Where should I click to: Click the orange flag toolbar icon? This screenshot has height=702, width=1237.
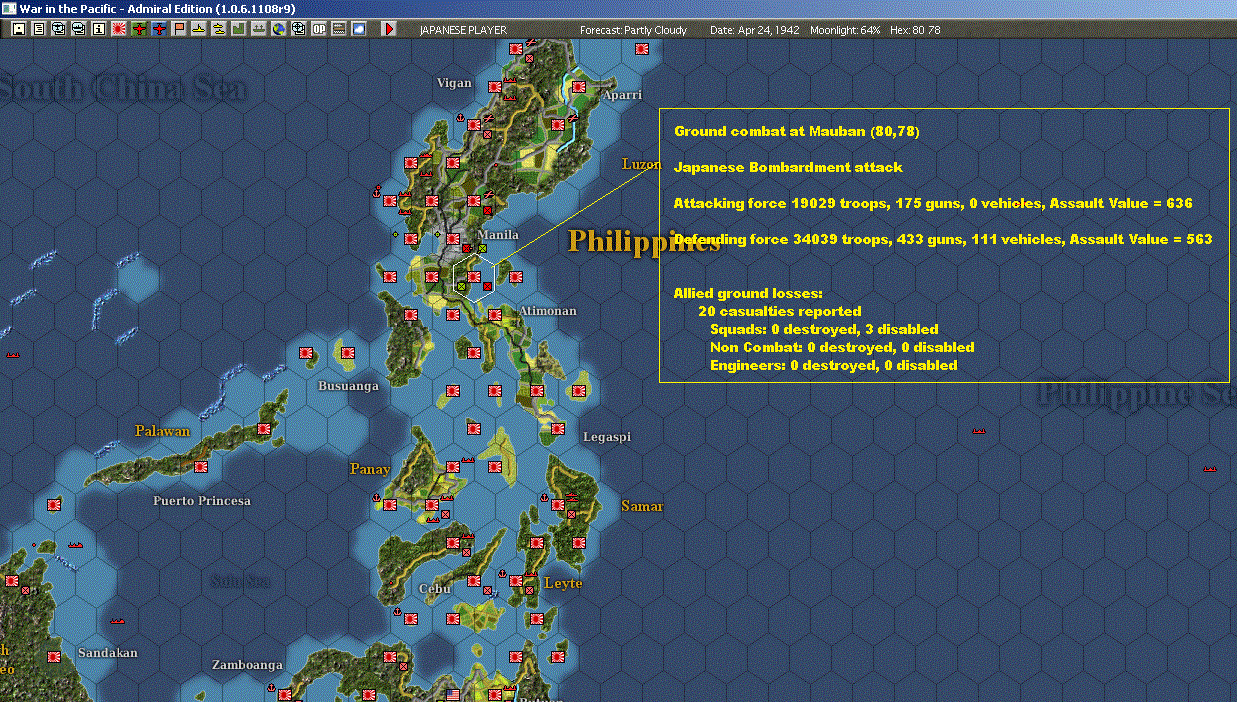click(179, 29)
